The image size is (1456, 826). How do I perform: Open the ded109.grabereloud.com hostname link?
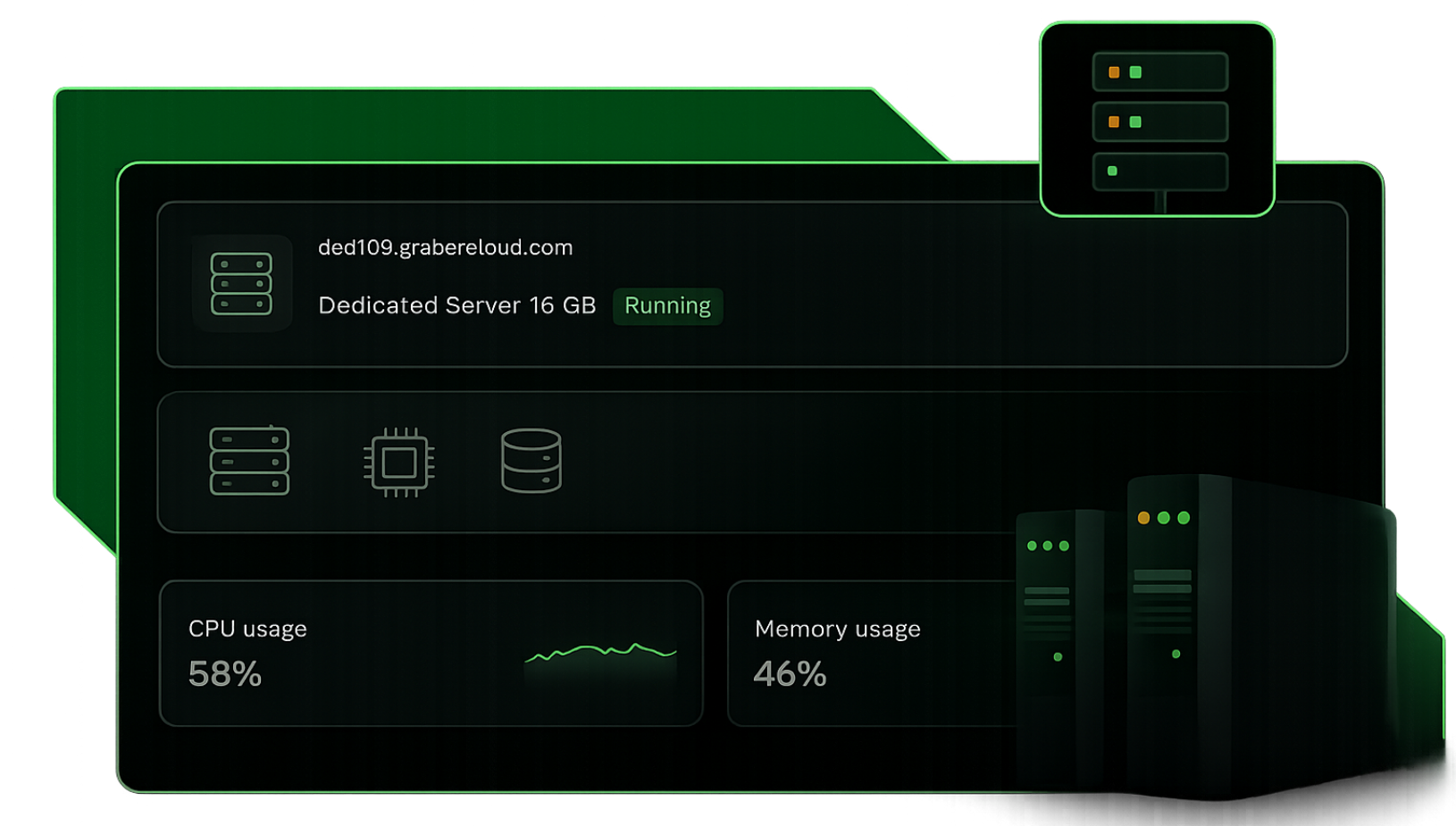[445, 247]
